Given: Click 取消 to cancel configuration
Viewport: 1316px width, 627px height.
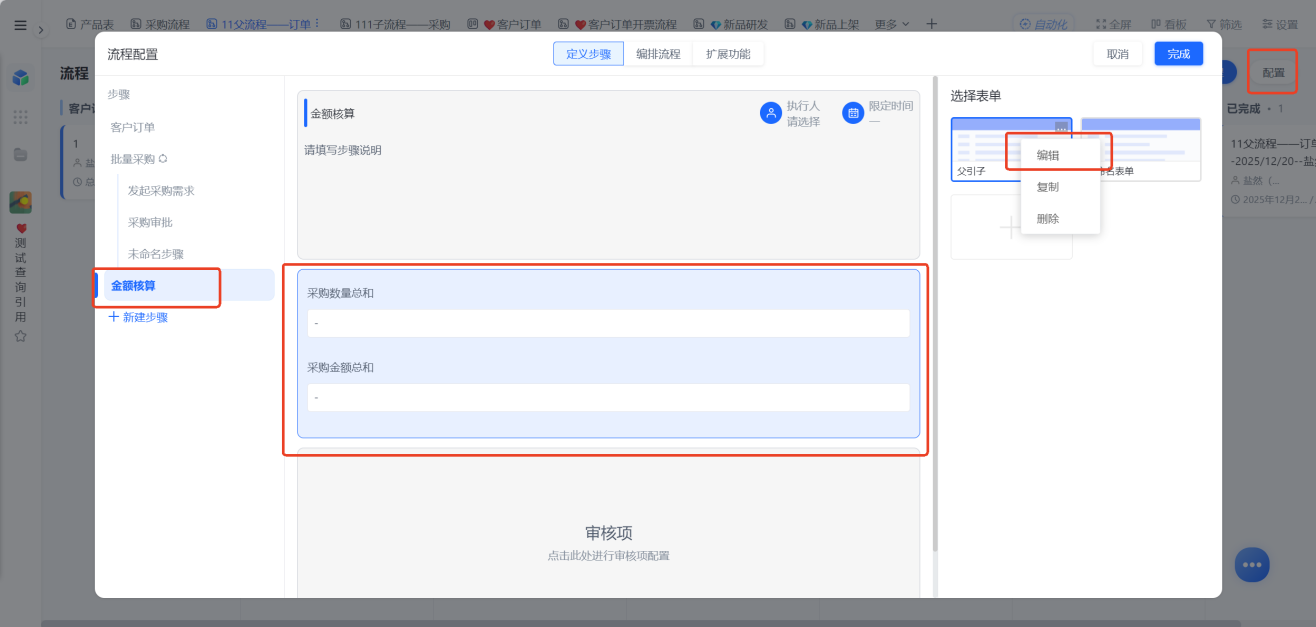Looking at the screenshot, I should [x=1118, y=54].
